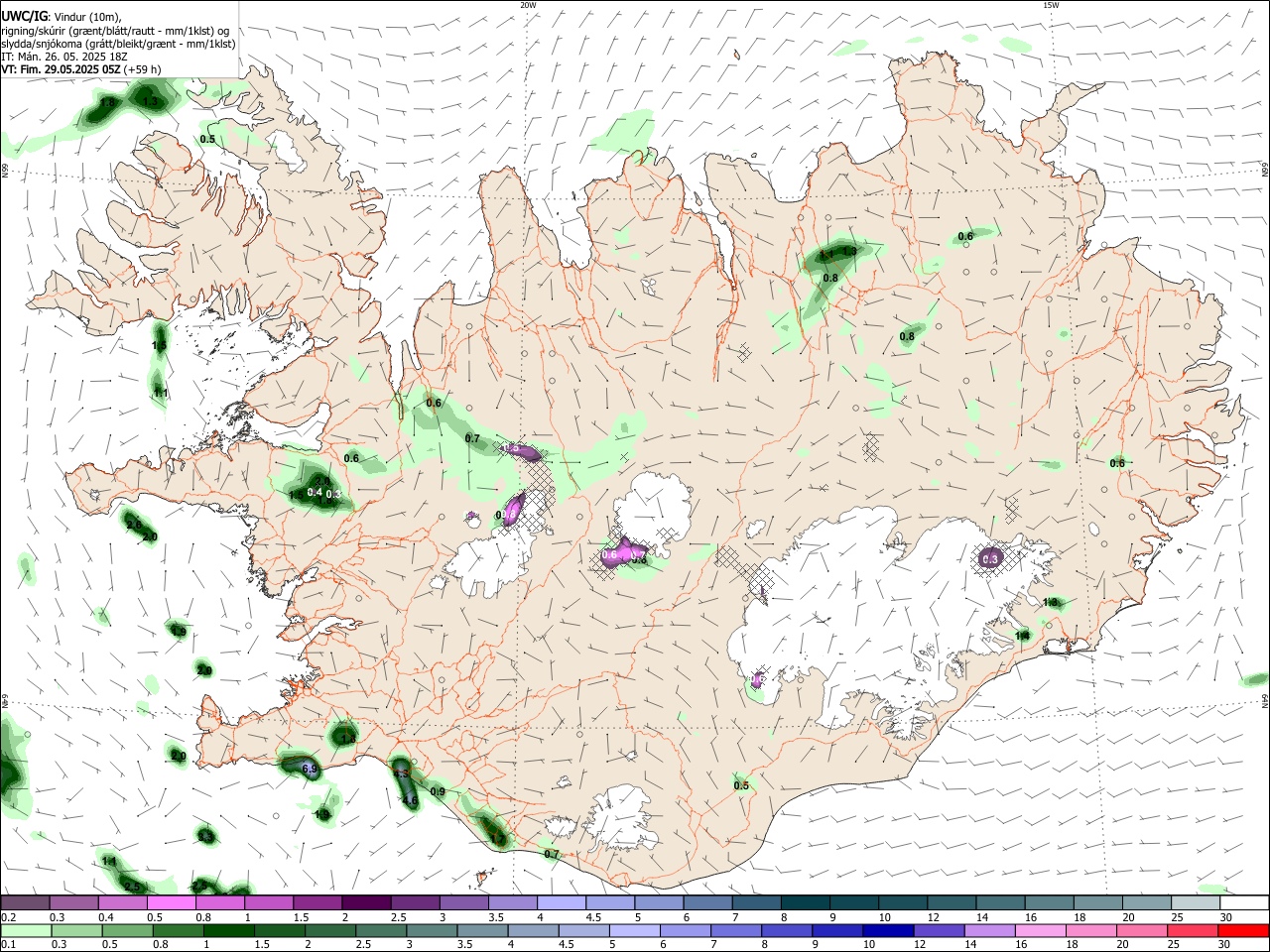The width and height of the screenshot is (1270, 952).
Task: Select the snow legend swatch between 0.5 and 0.8
Action: point(172,903)
